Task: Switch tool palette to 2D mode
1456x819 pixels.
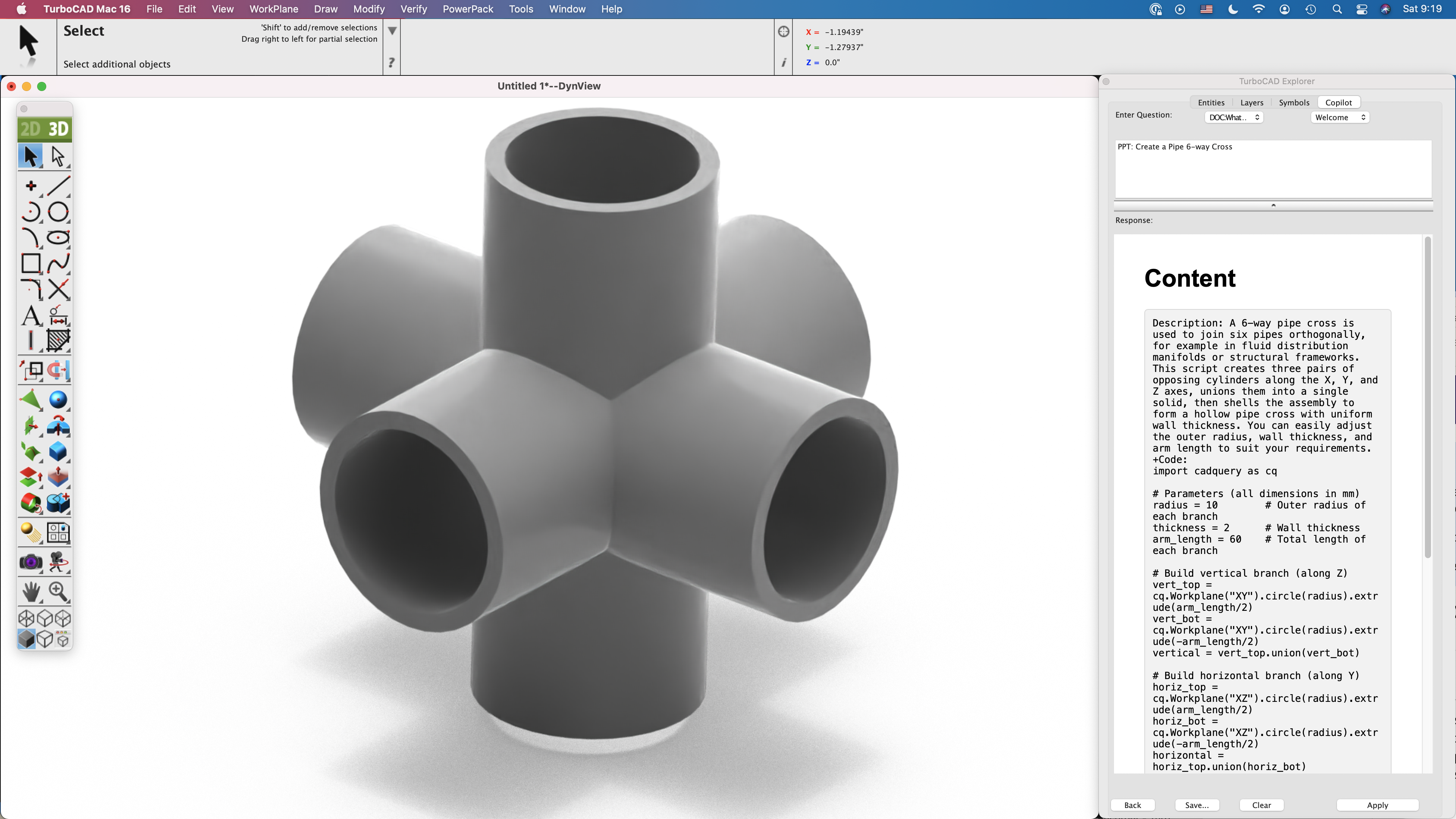Action: [x=30, y=129]
